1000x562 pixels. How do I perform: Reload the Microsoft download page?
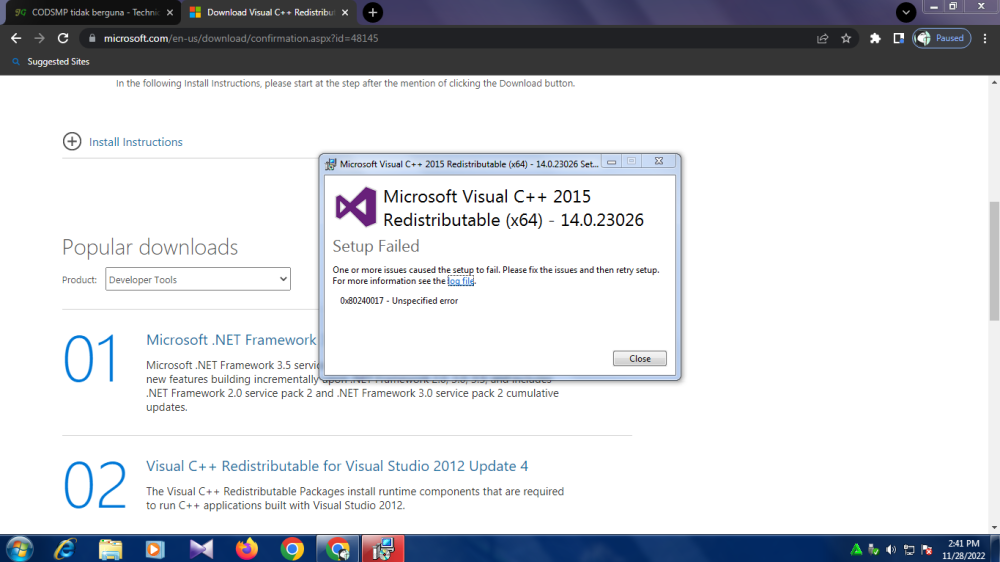(x=62, y=38)
